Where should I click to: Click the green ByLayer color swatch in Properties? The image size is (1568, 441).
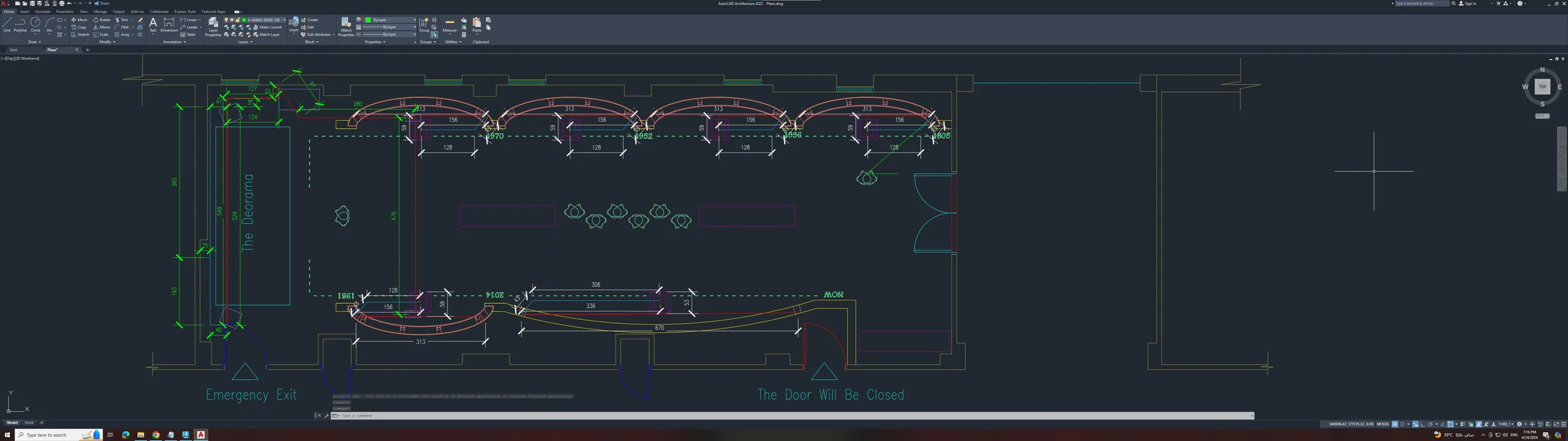367,20
